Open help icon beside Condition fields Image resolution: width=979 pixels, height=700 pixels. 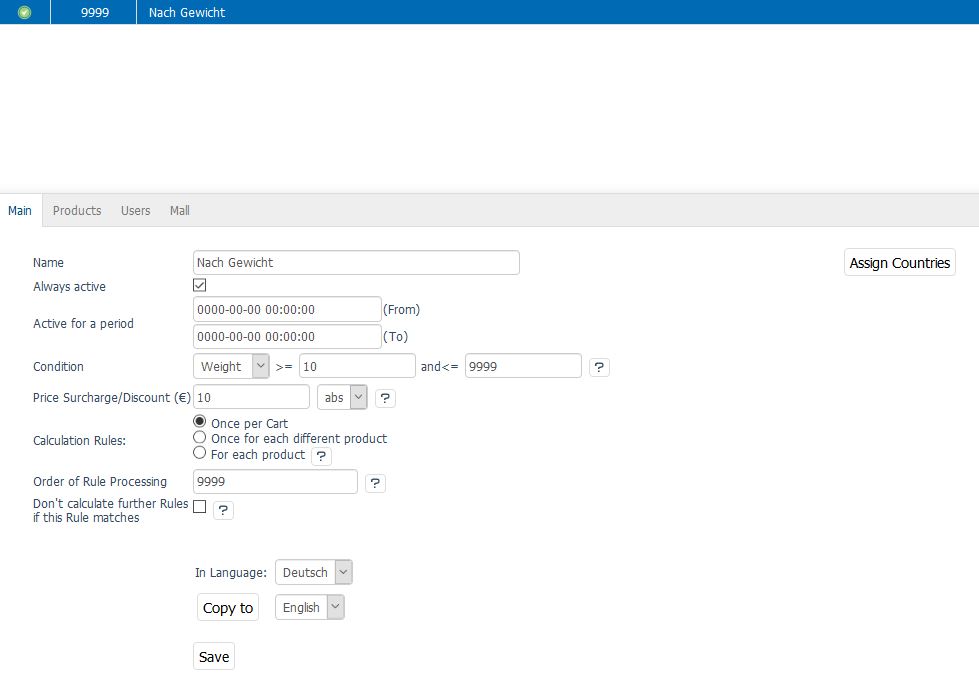click(599, 367)
